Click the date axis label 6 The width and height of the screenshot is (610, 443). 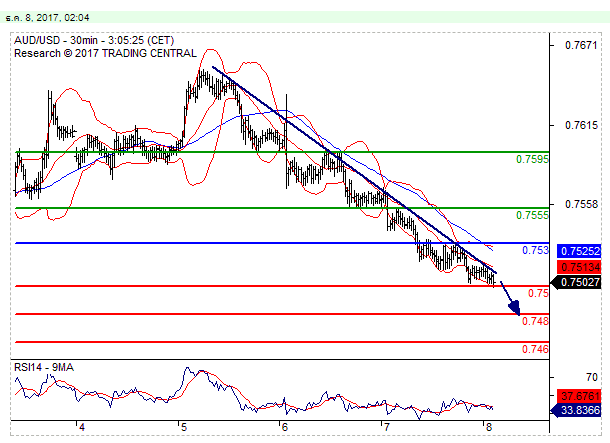tap(285, 427)
